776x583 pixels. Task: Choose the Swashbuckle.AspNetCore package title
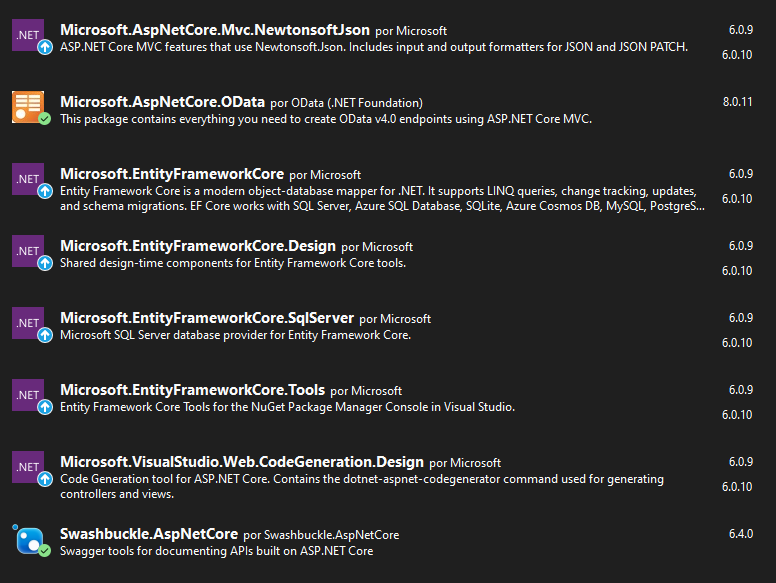pos(149,534)
